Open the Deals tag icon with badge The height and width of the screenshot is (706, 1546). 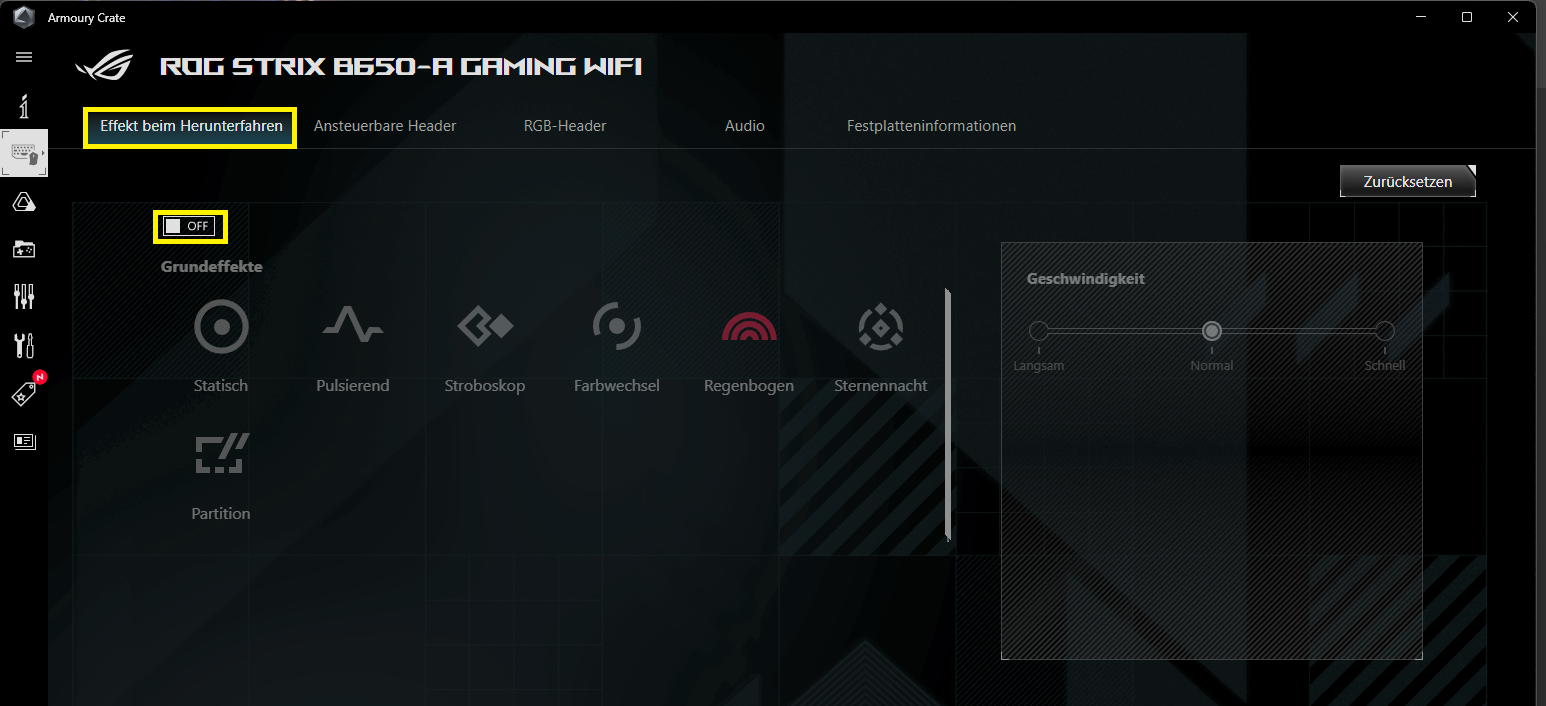point(26,391)
